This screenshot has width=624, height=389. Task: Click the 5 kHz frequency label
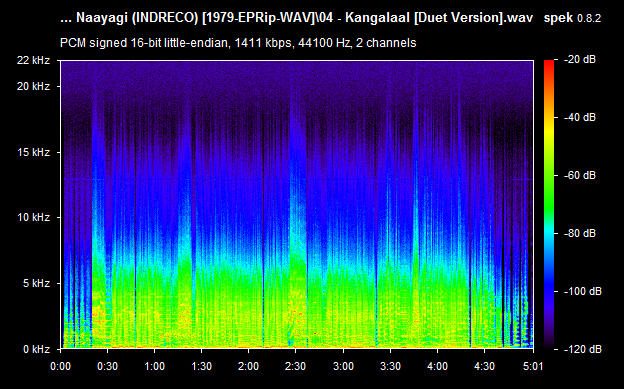pos(36,283)
